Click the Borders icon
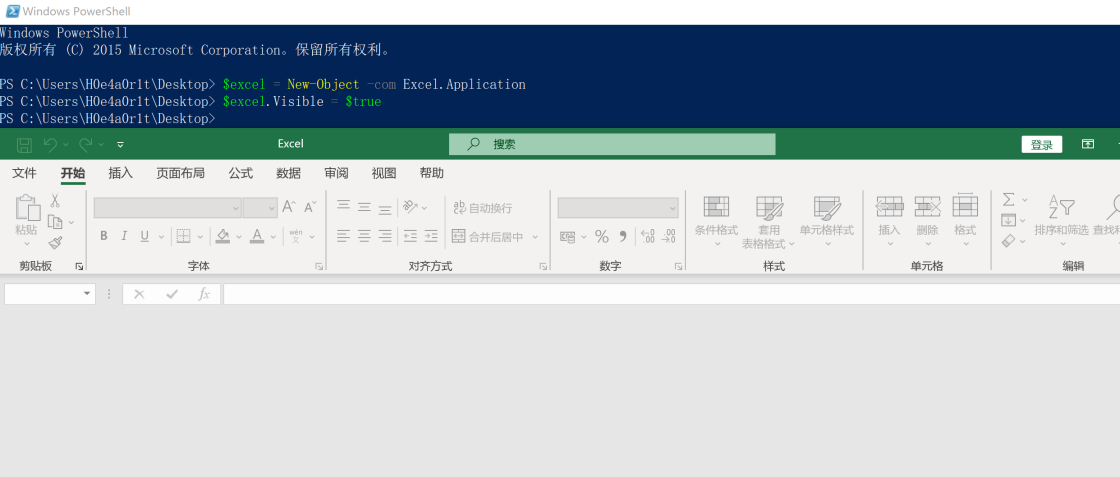 [184, 236]
